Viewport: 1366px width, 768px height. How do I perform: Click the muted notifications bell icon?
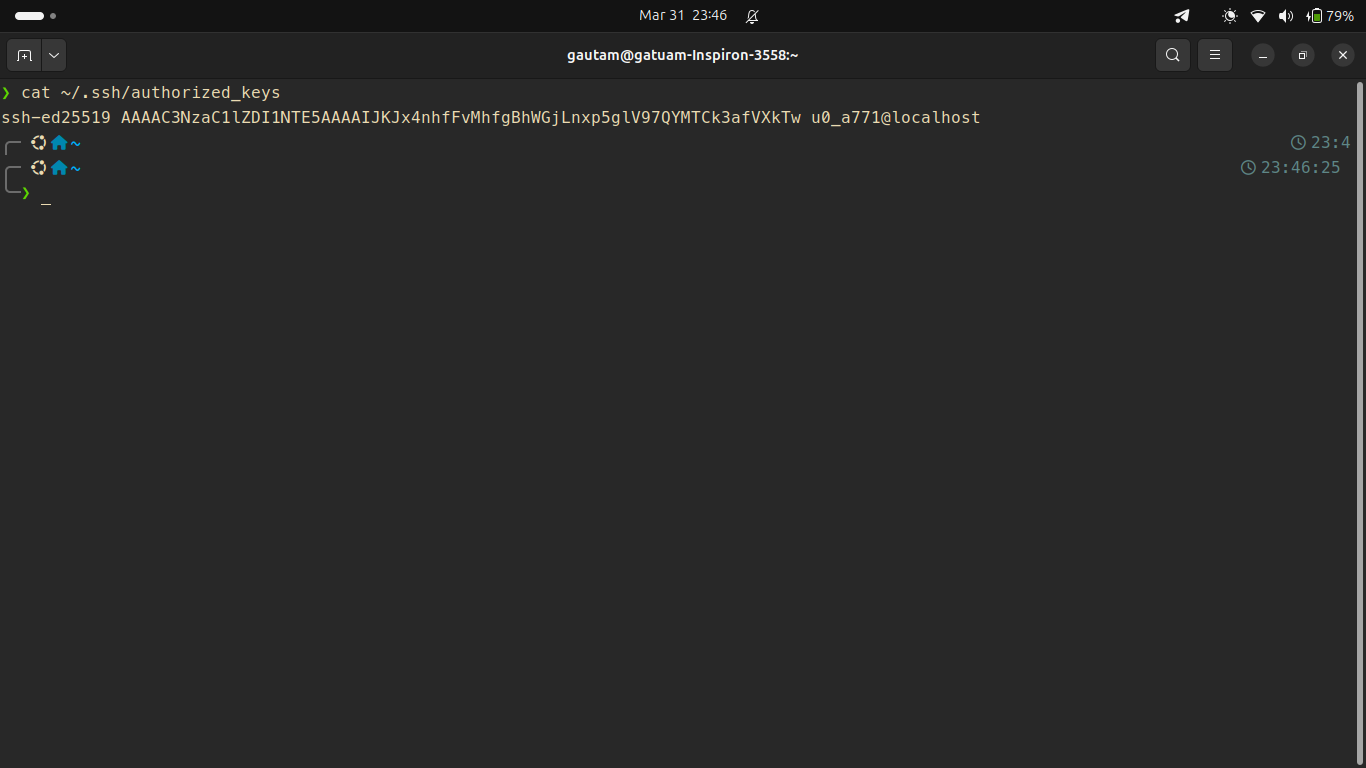[x=752, y=16]
